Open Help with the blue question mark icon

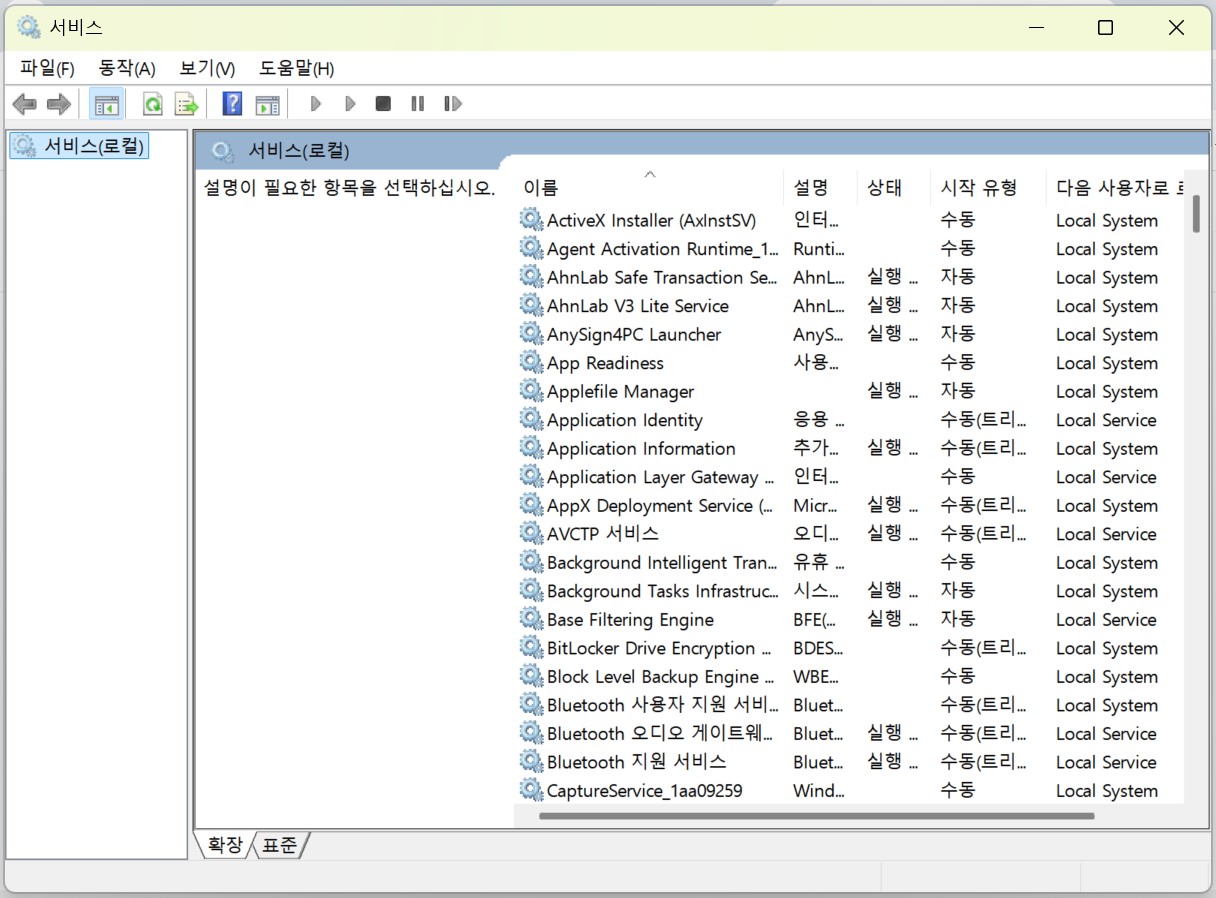pyautogui.click(x=231, y=103)
